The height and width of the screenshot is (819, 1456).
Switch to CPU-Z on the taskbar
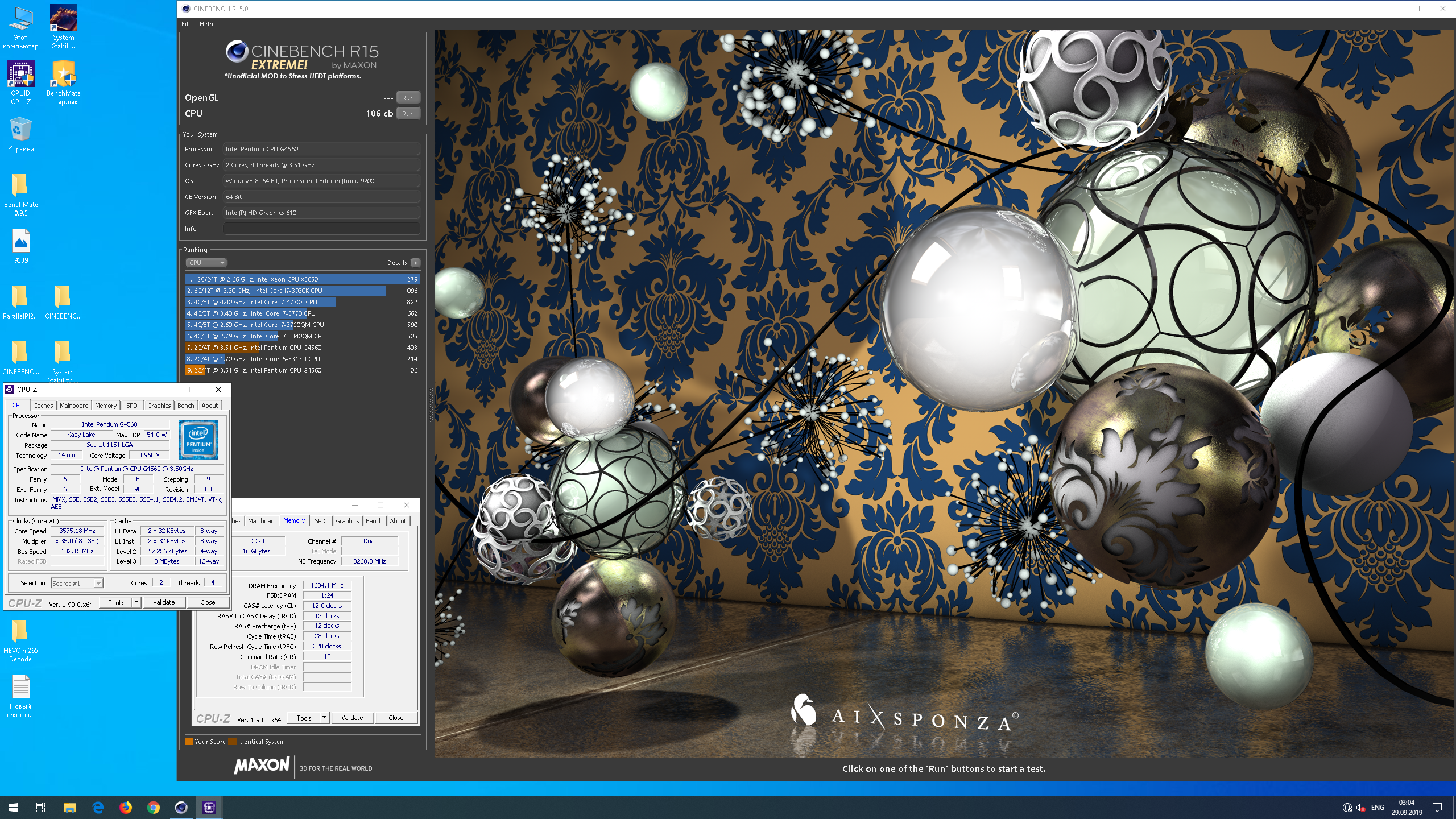pos(209,807)
